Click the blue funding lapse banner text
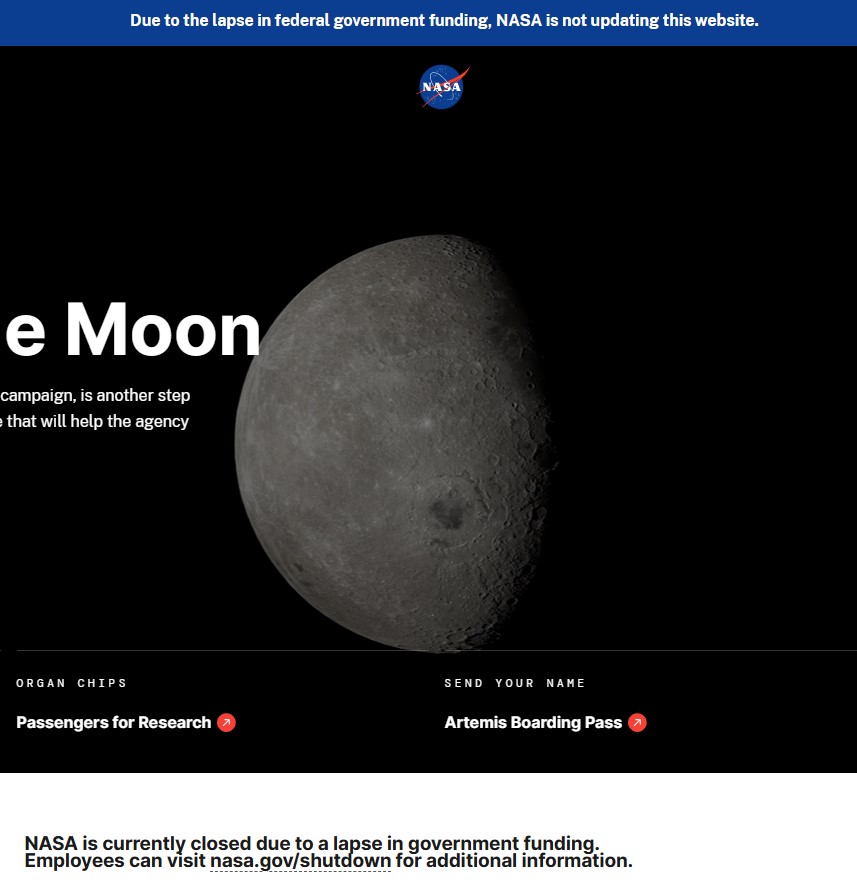Screen dimensions: 857x888 (x=444, y=20)
